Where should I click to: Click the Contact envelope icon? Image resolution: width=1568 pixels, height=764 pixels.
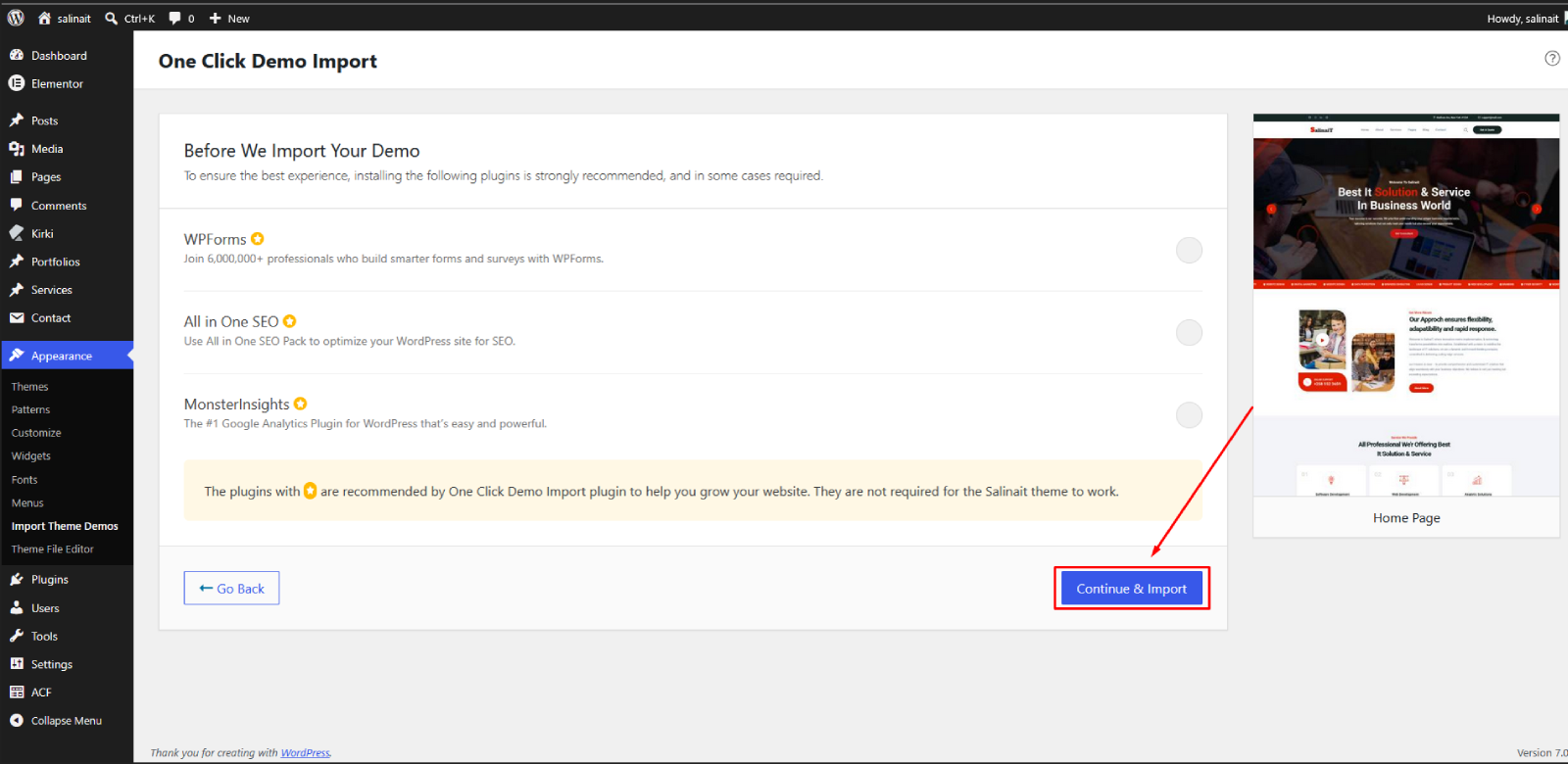click(17, 317)
